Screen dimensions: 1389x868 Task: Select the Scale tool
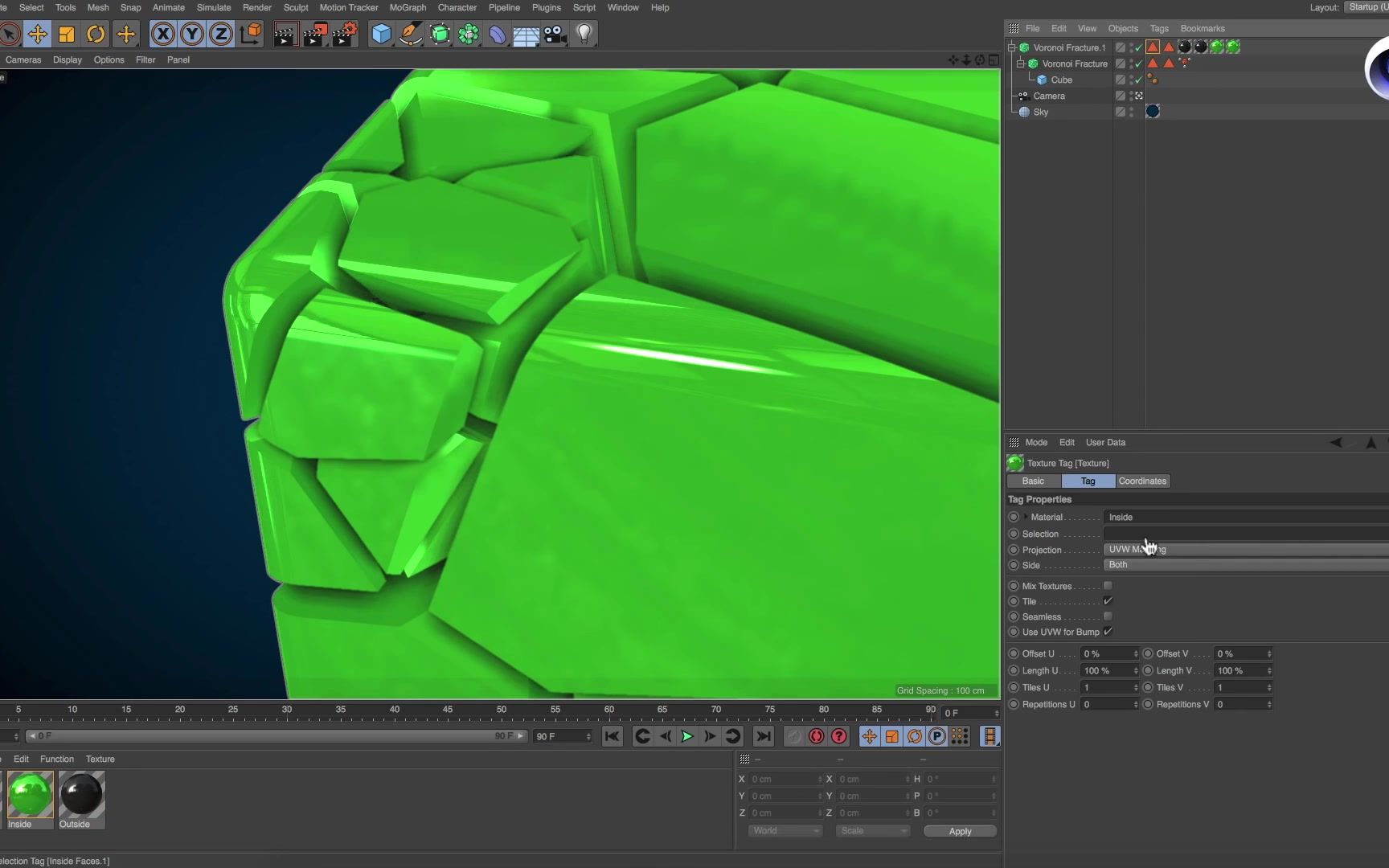(x=67, y=34)
